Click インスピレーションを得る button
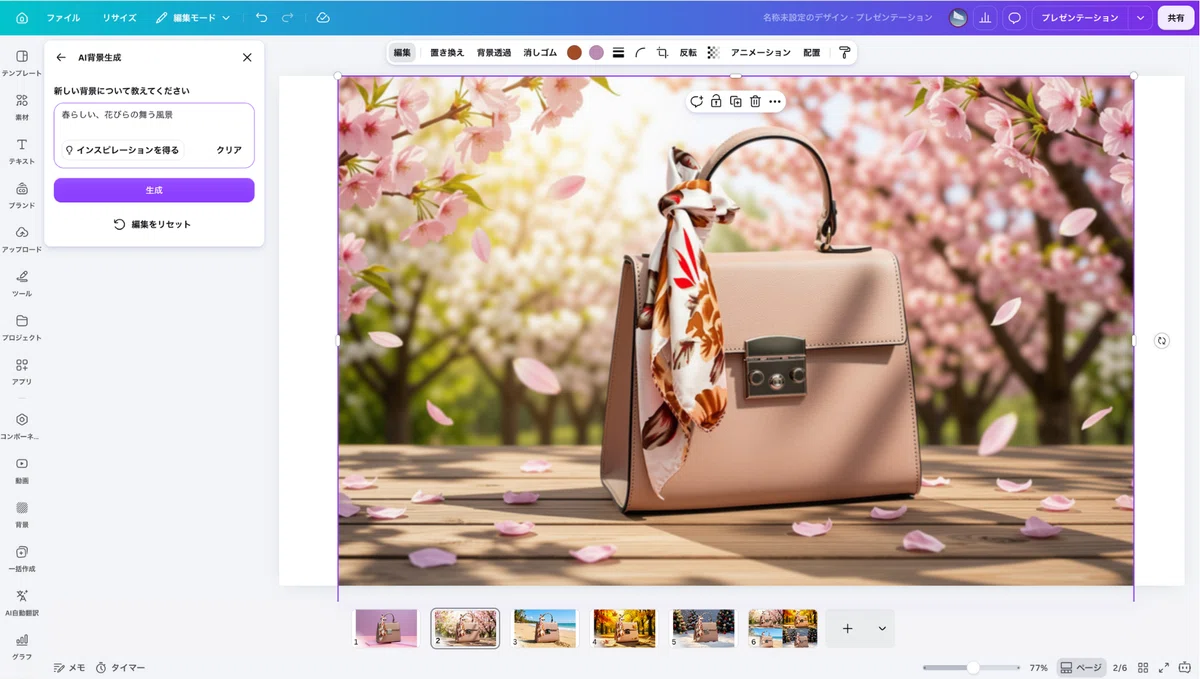1200x679 pixels. pos(122,150)
